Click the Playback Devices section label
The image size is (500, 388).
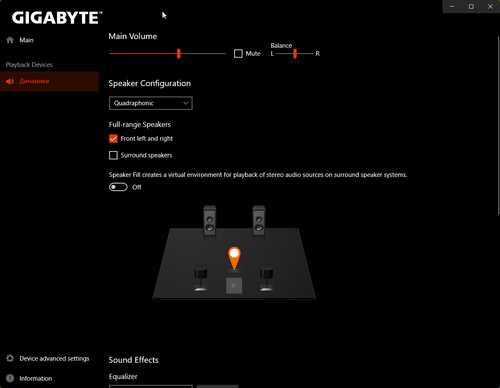pos(29,65)
